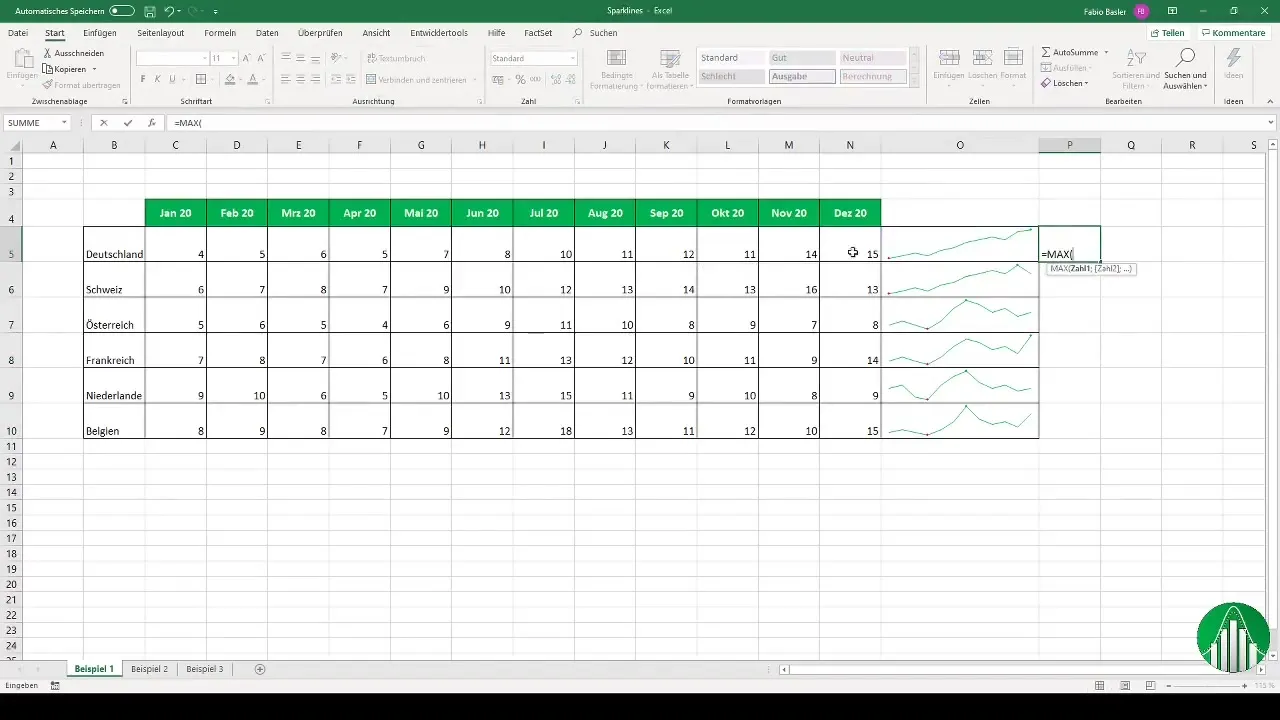
Task: Open the Kopieren dropdown arrow
Action: click(94, 69)
